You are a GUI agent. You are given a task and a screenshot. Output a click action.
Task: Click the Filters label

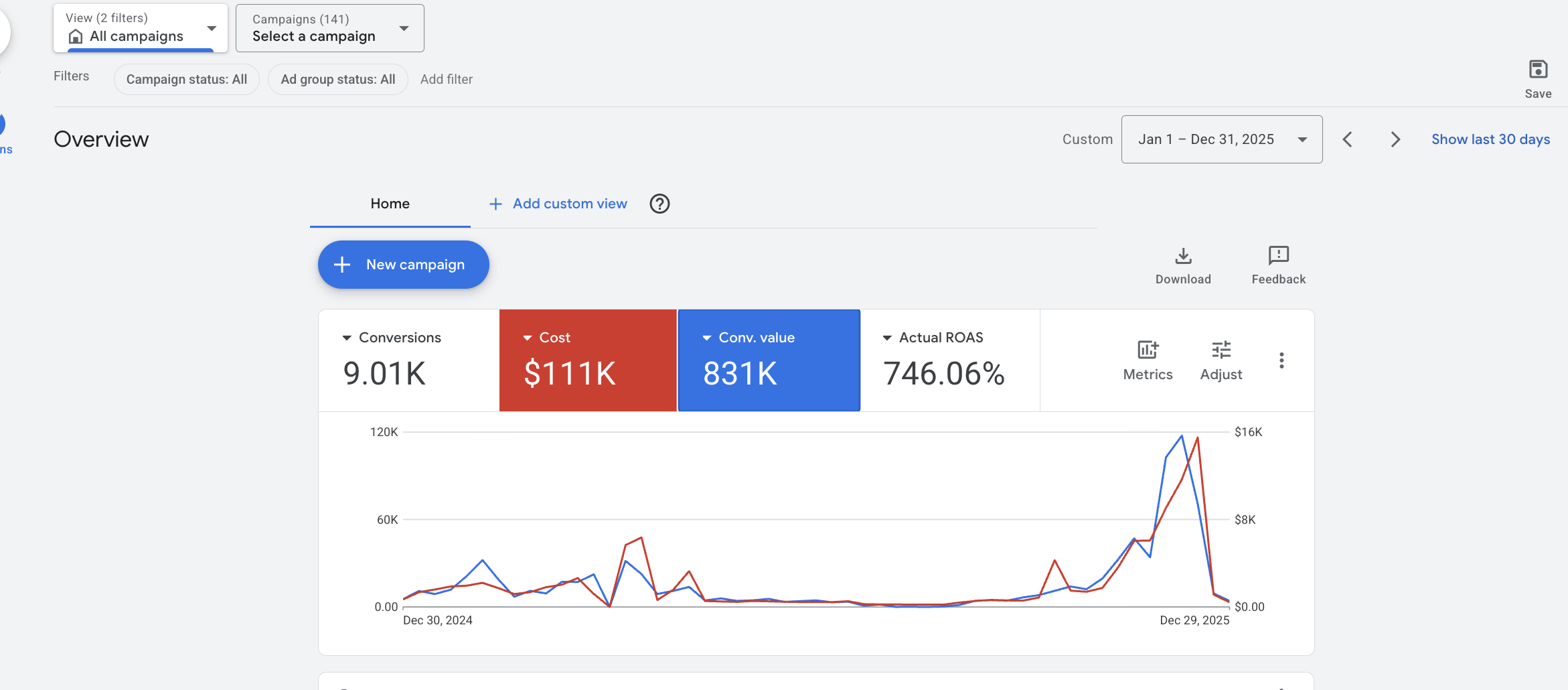72,76
